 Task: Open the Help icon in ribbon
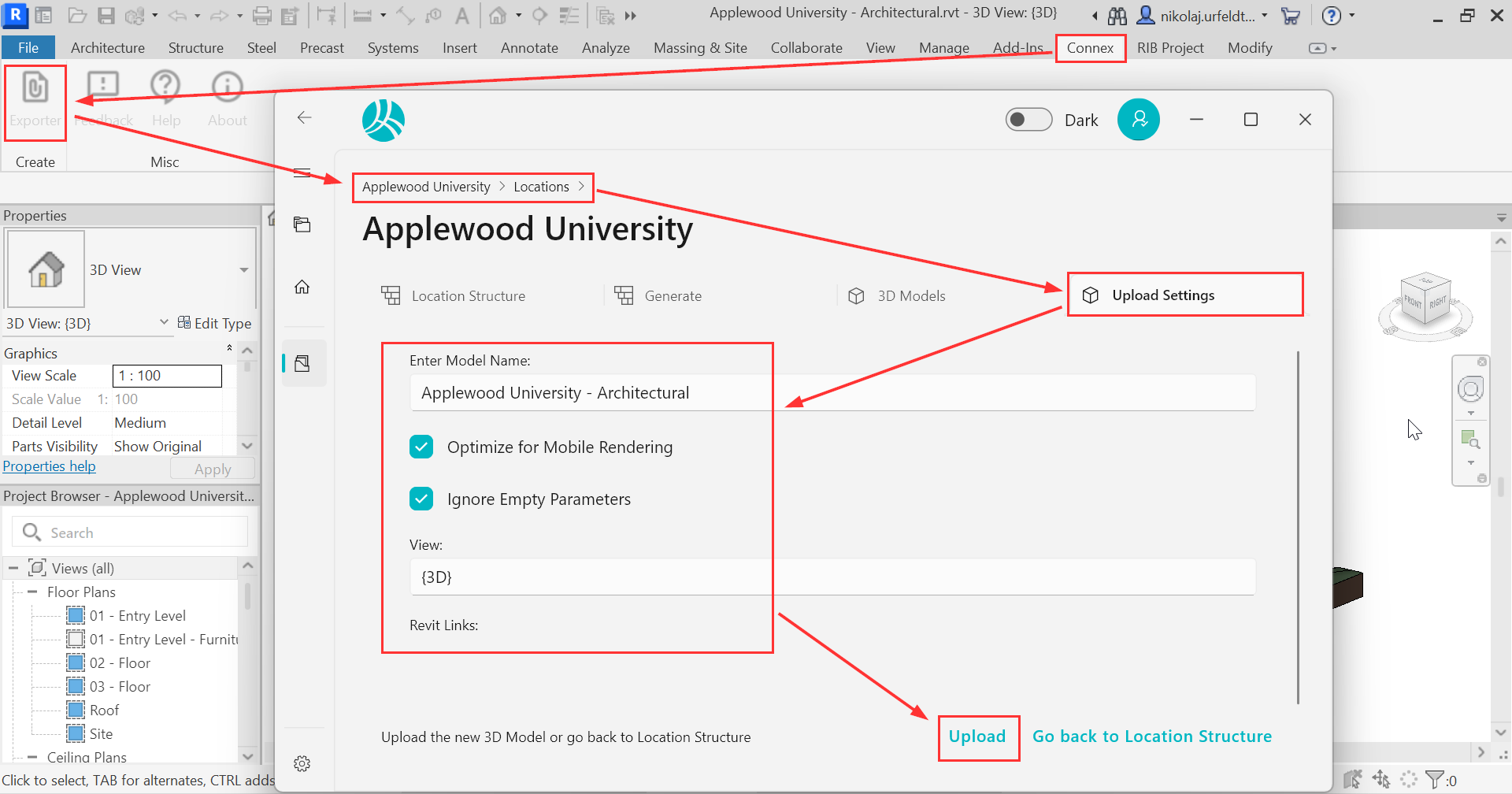point(165,87)
